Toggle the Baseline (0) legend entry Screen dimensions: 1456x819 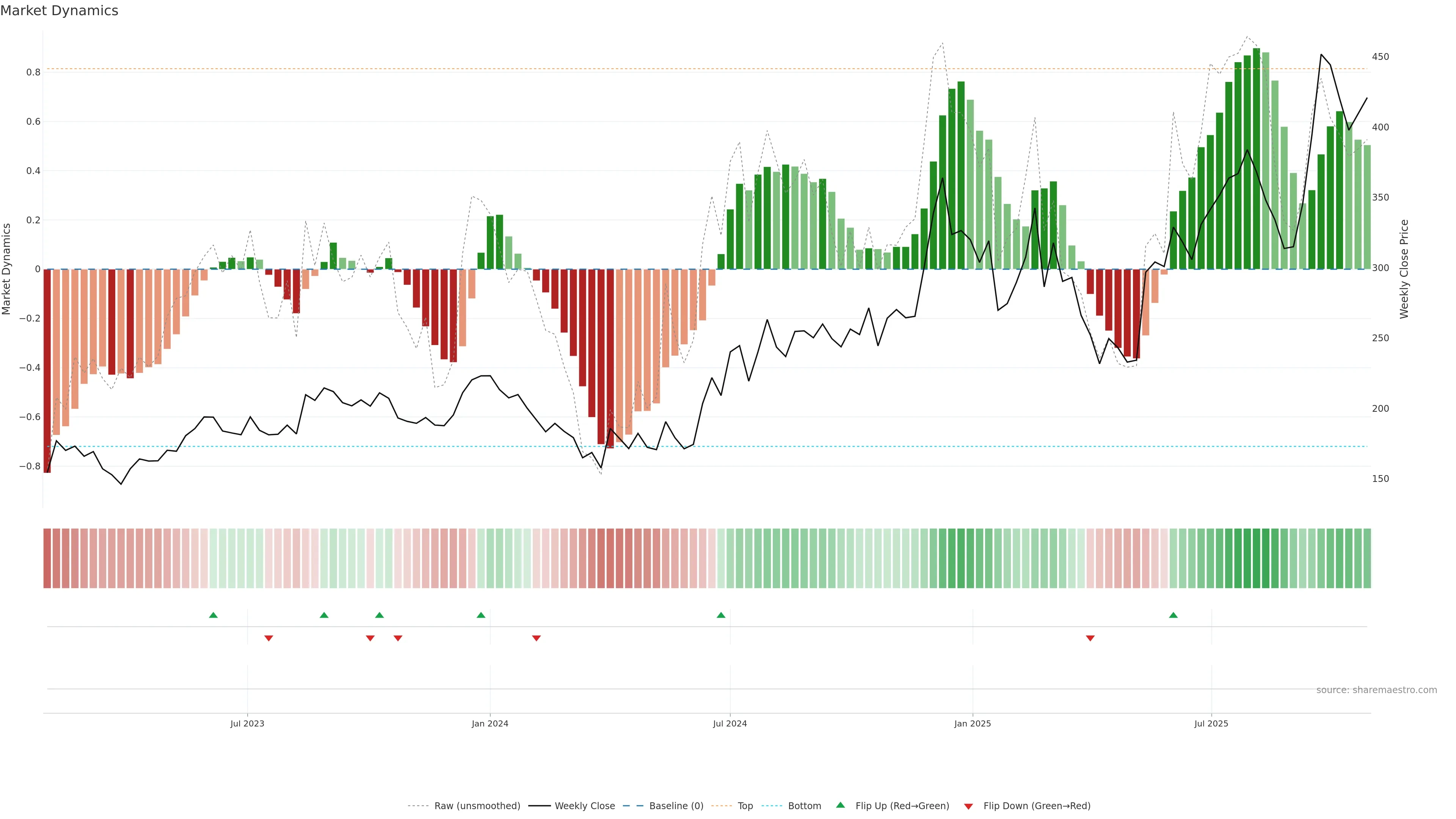coord(676,806)
